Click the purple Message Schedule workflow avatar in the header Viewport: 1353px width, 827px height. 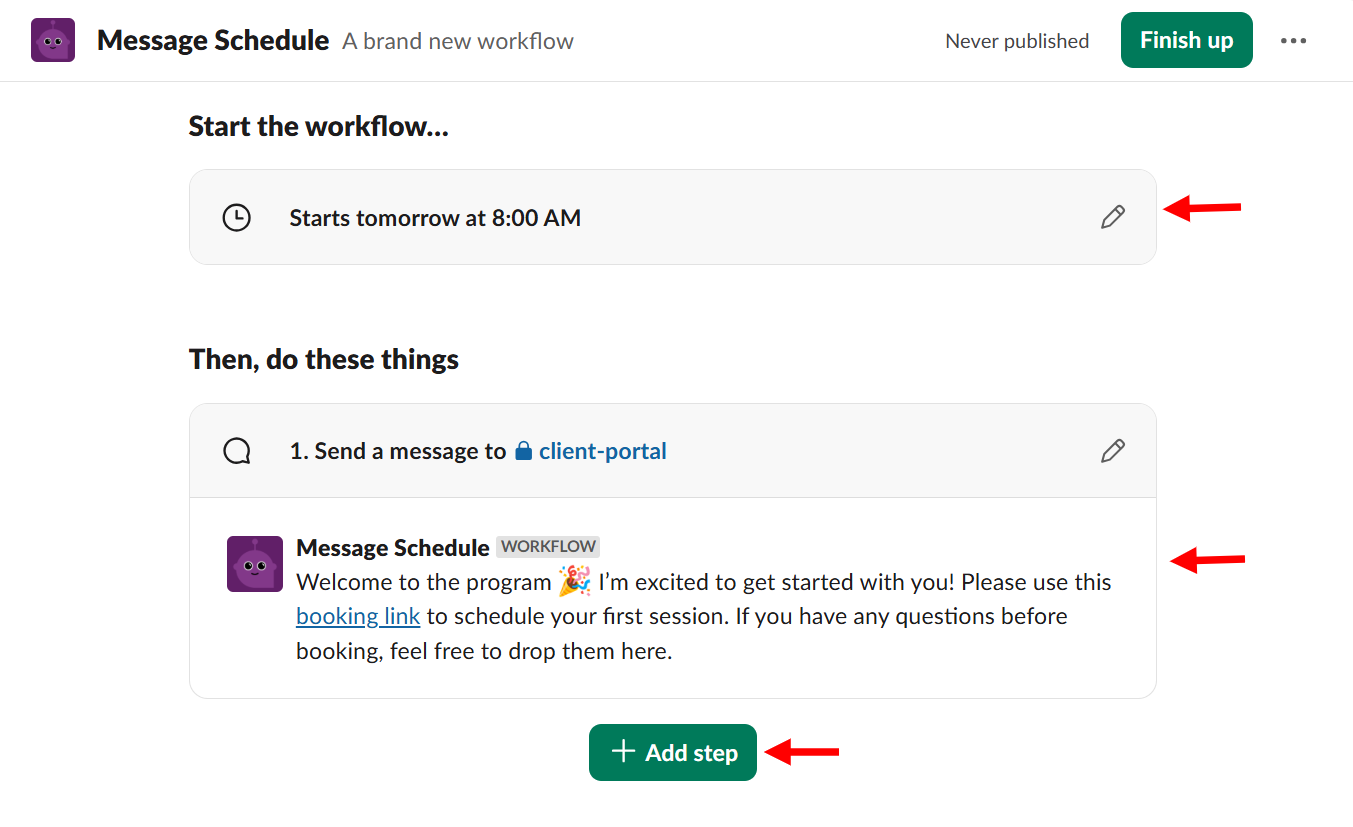coord(52,40)
